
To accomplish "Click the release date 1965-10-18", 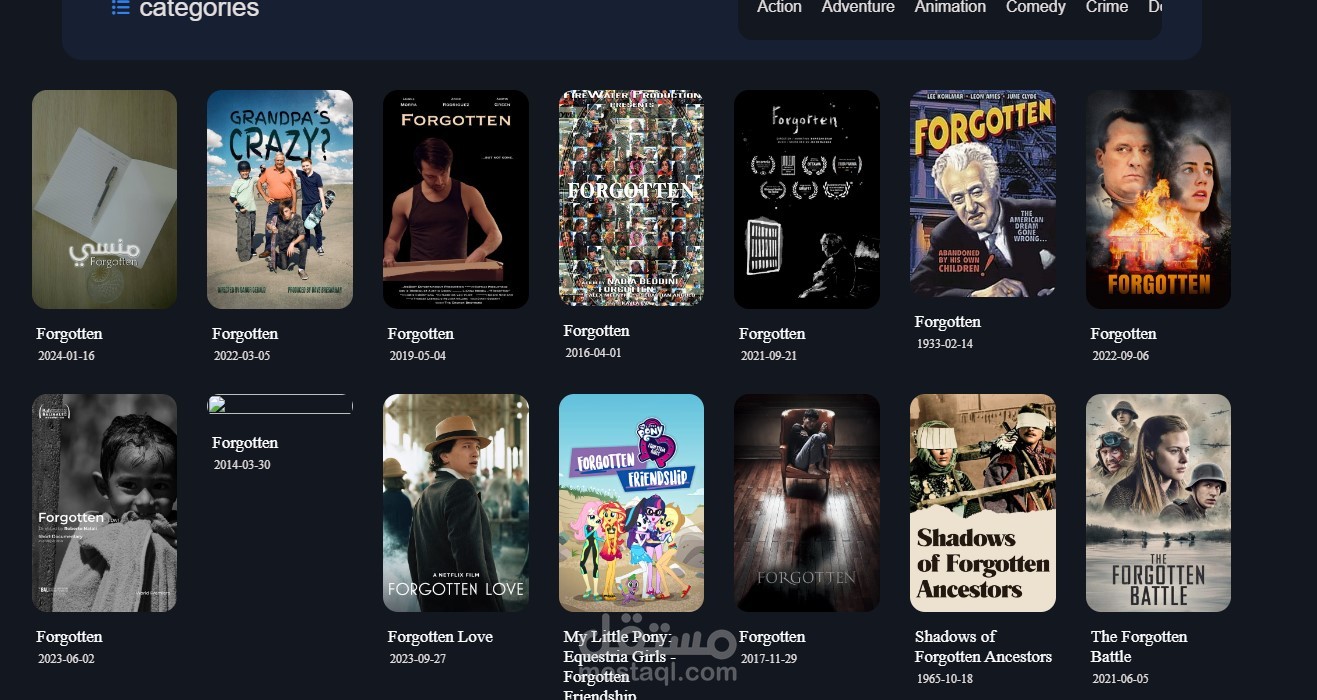I will click(x=945, y=679).
